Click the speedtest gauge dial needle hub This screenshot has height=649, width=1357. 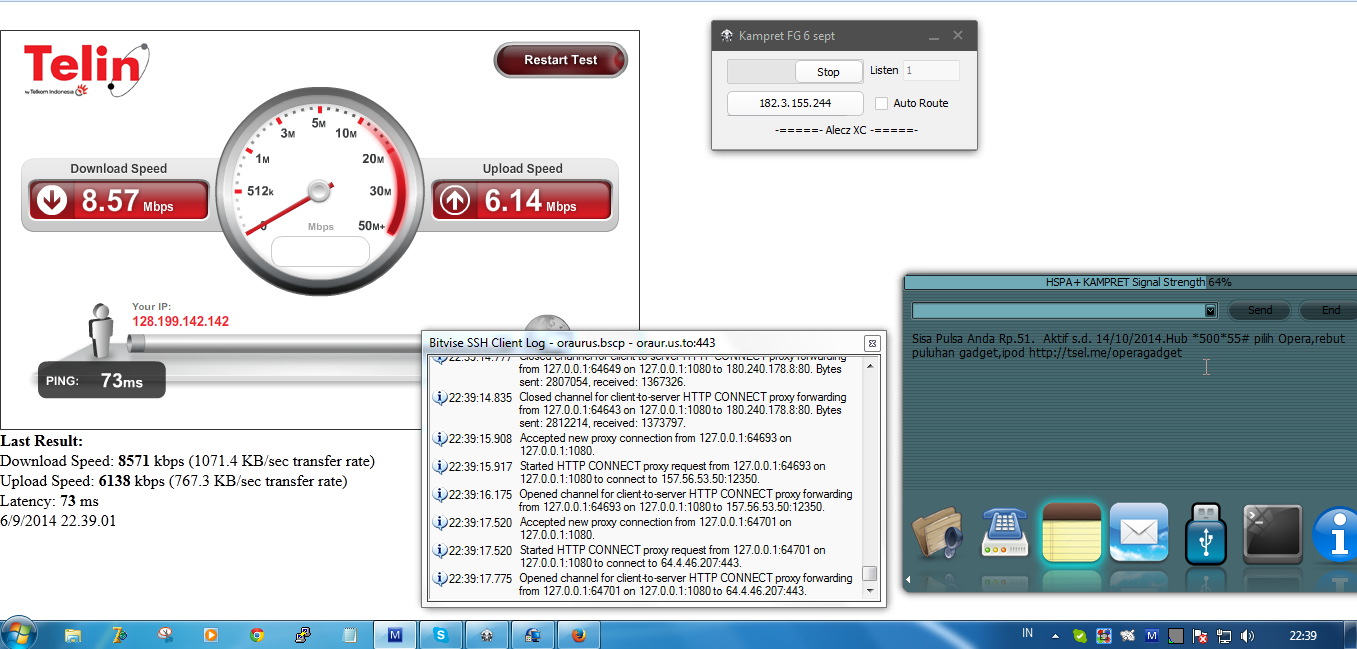(x=319, y=189)
